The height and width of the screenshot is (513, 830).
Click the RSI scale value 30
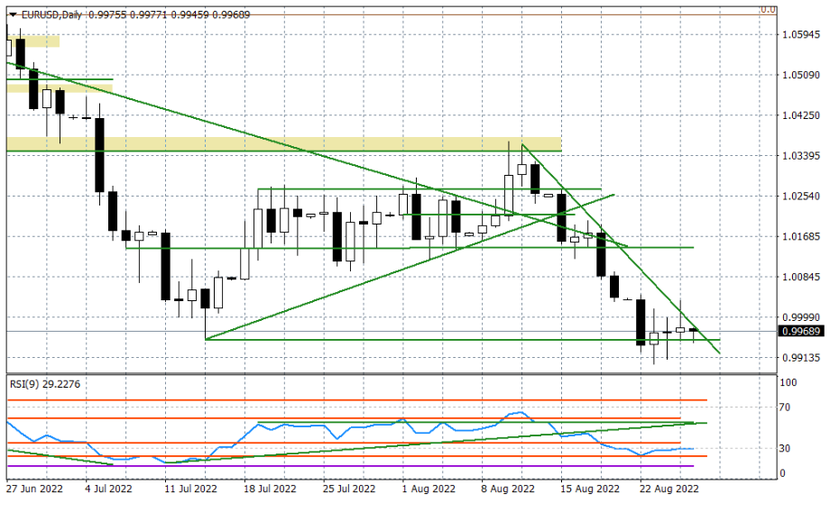tap(785, 448)
